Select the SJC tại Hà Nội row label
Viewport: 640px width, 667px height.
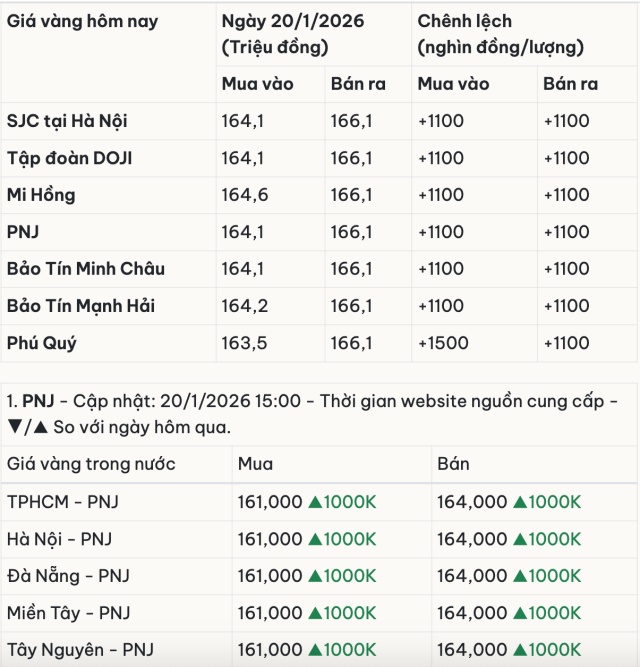[x=67, y=121]
